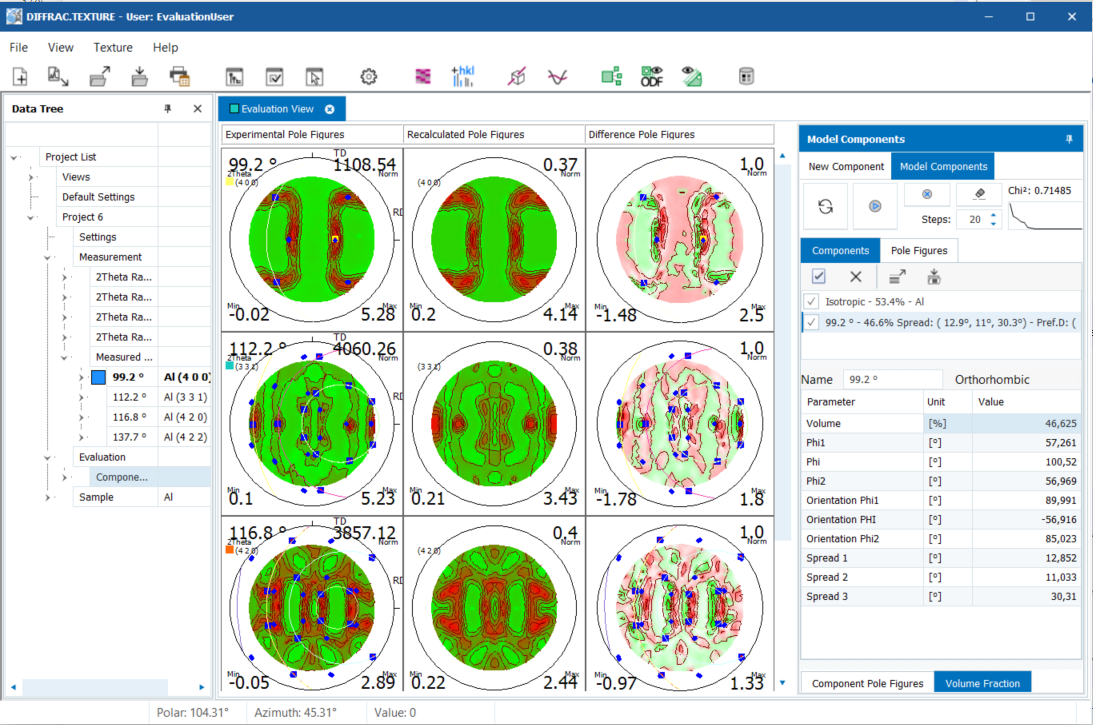Uncheck the Isotropic 53.4% Al component
Image resolution: width=1093 pixels, height=725 pixels.
812,301
